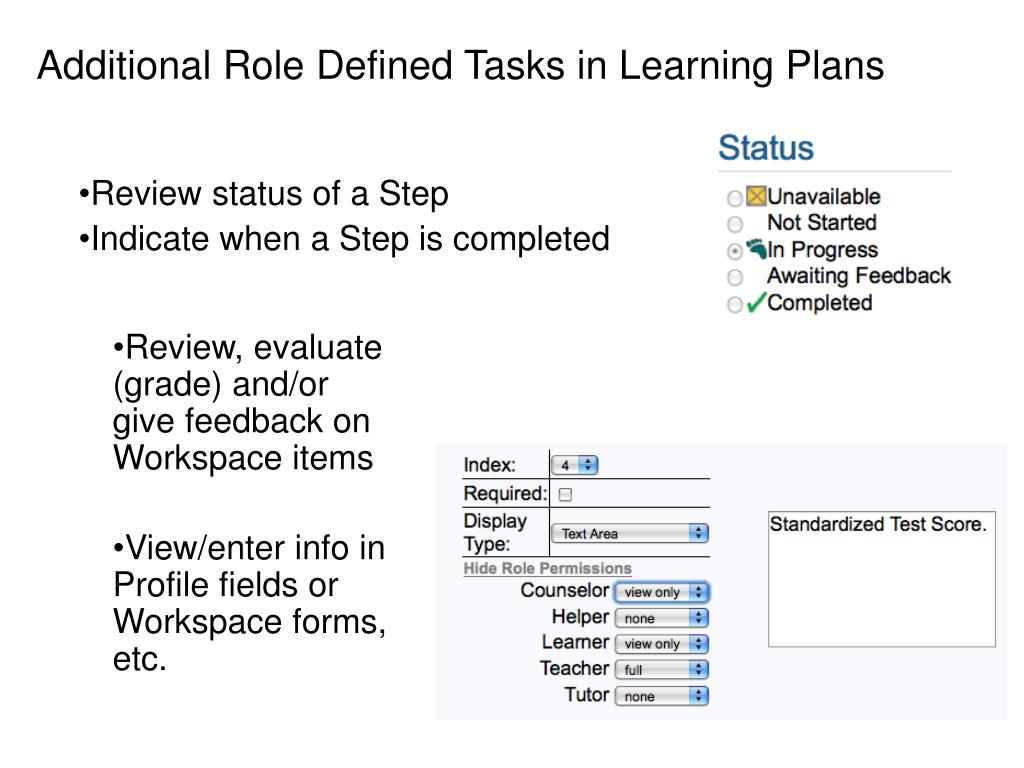Open the Display Type dropdown

(629, 534)
